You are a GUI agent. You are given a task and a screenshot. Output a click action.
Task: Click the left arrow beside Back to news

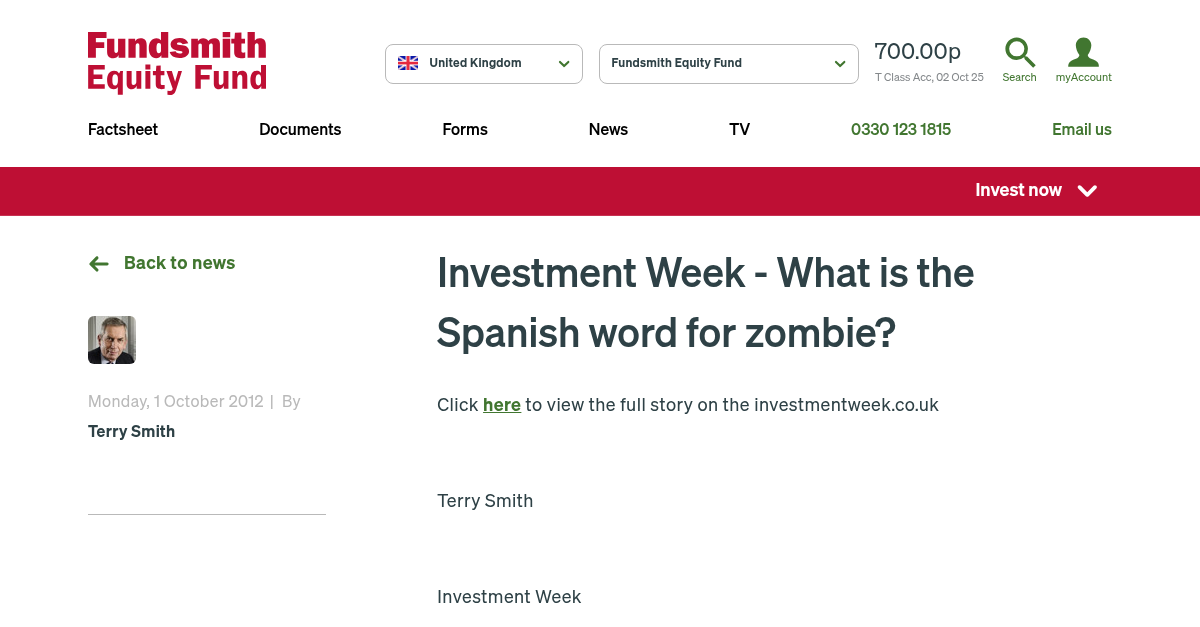tap(99, 264)
